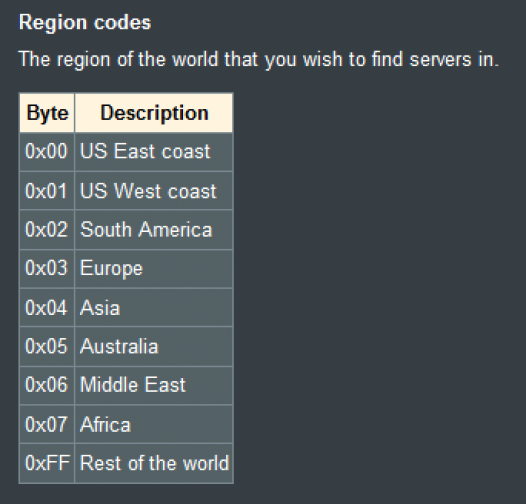Select the Europe table cell
The height and width of the screenshot is (504, 526).
pyautogui.click(x=154, y=269)
